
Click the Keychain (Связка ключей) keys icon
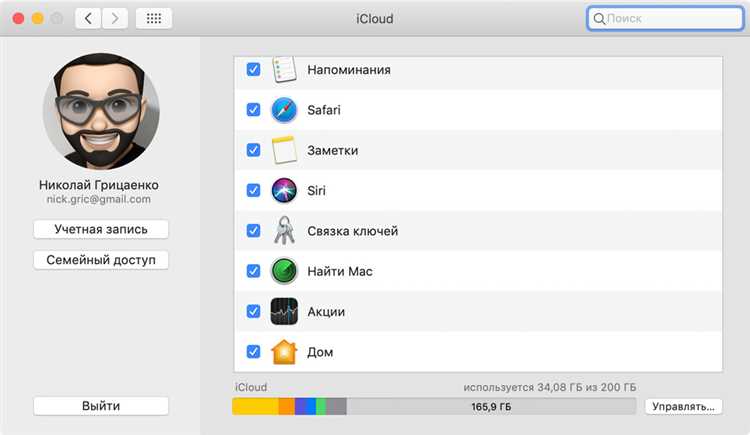pos(284,231)
